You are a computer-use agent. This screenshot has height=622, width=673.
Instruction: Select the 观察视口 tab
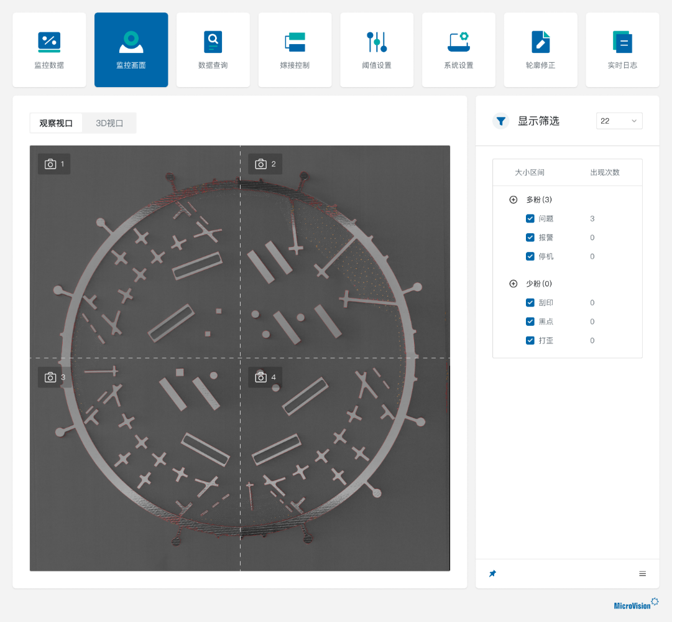pyautogui.click(x=56, y=123)
